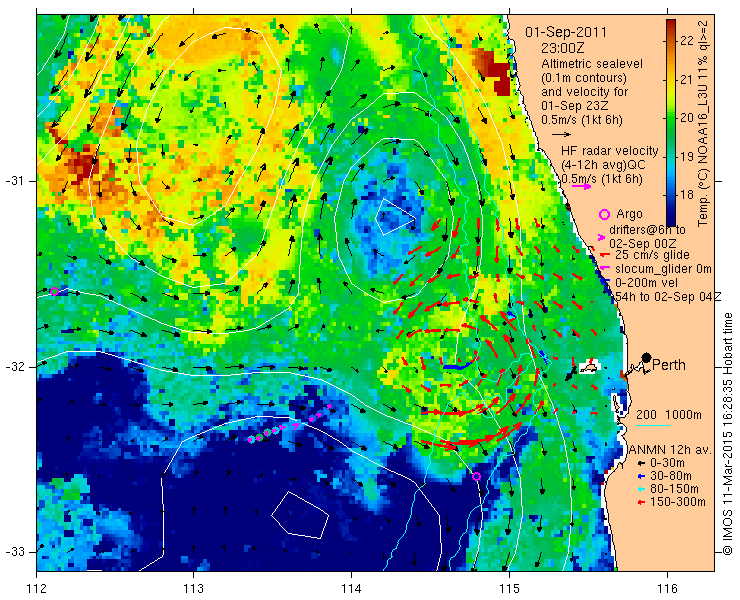Click the HF radar velocity label

pos(609,151)
